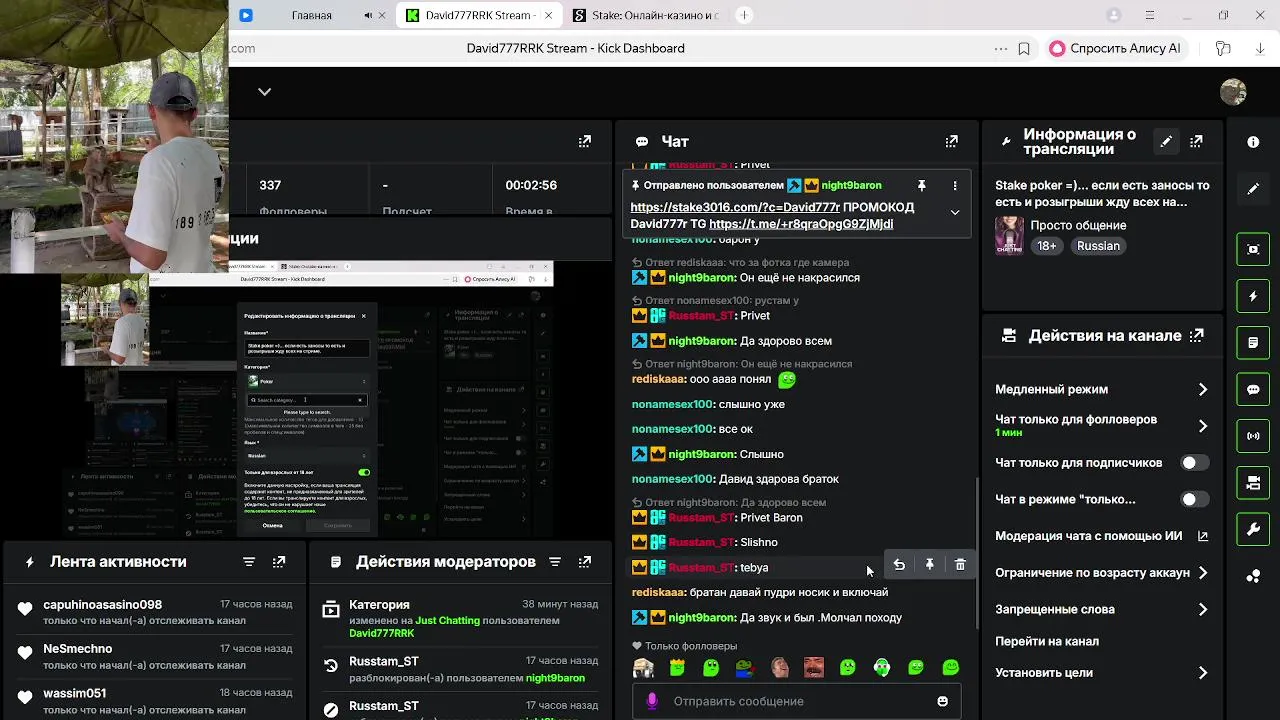Click the pencil edit icon in right sidebar
The width and height of the screenshot is (1280, 720).
point(1253,188)
